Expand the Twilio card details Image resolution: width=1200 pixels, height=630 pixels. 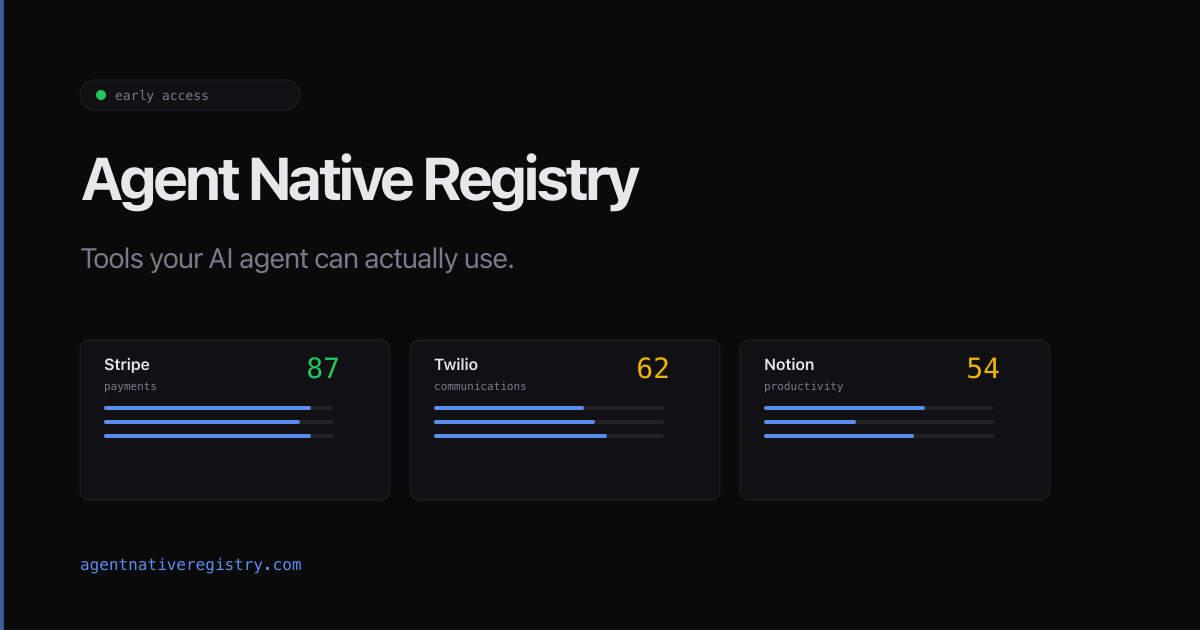point(564,420)
